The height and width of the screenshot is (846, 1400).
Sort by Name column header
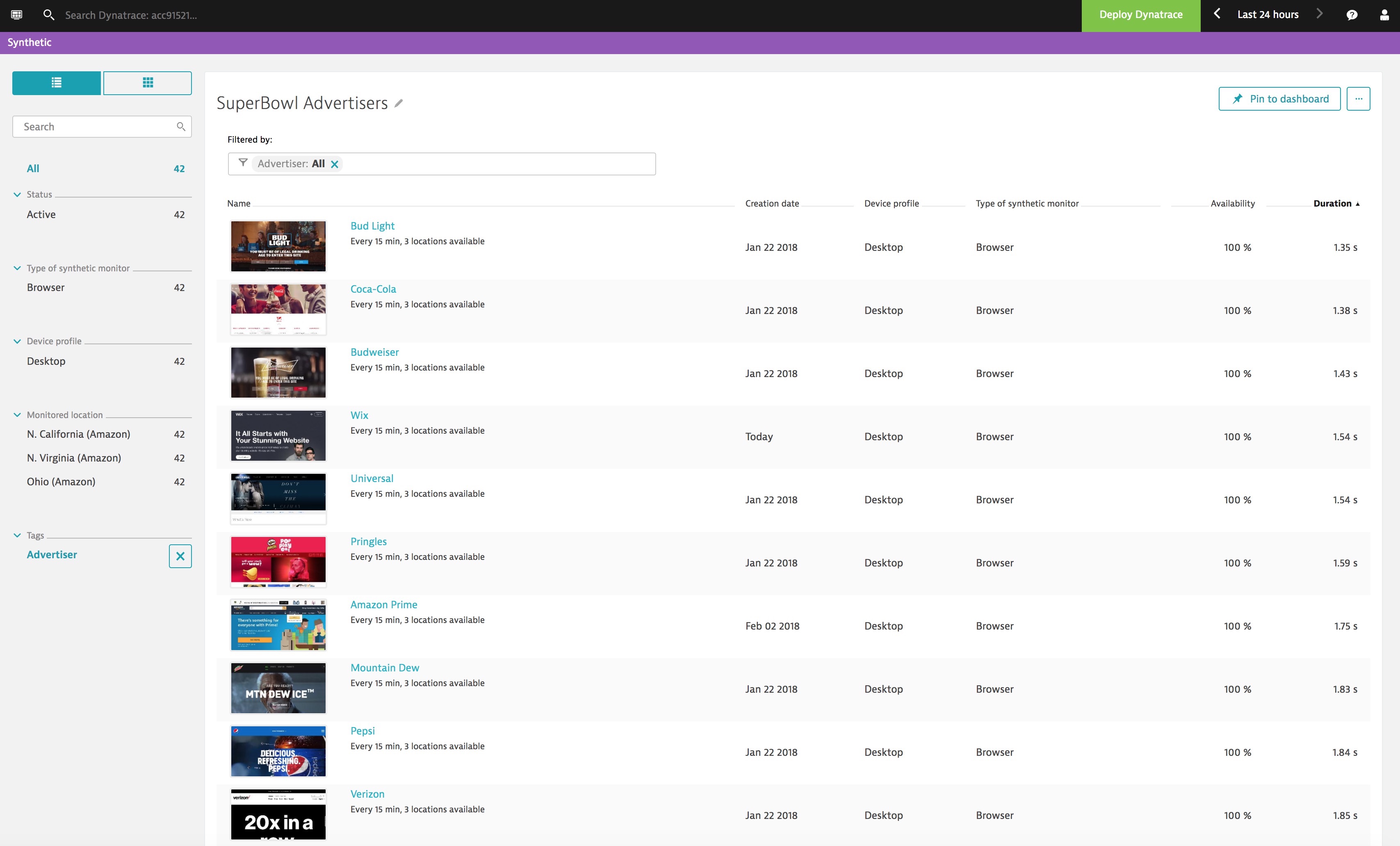click(239, 203)
